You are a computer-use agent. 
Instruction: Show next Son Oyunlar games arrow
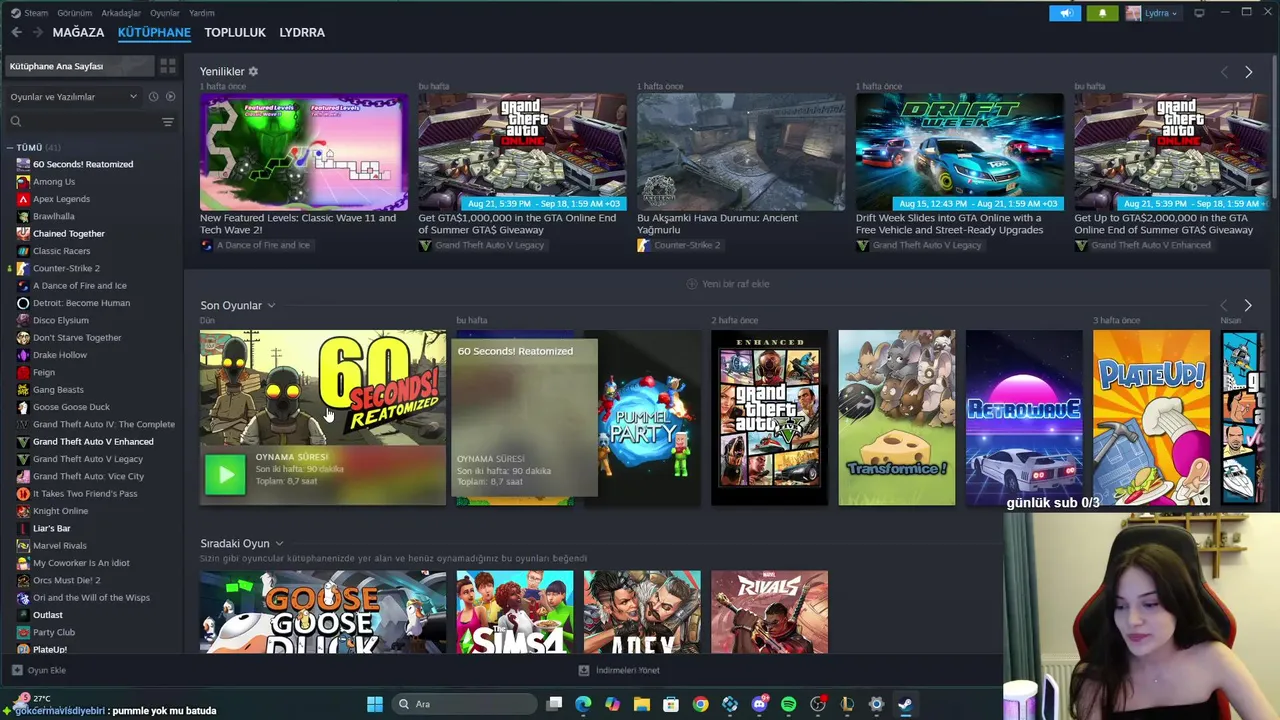pos(1247,305)
